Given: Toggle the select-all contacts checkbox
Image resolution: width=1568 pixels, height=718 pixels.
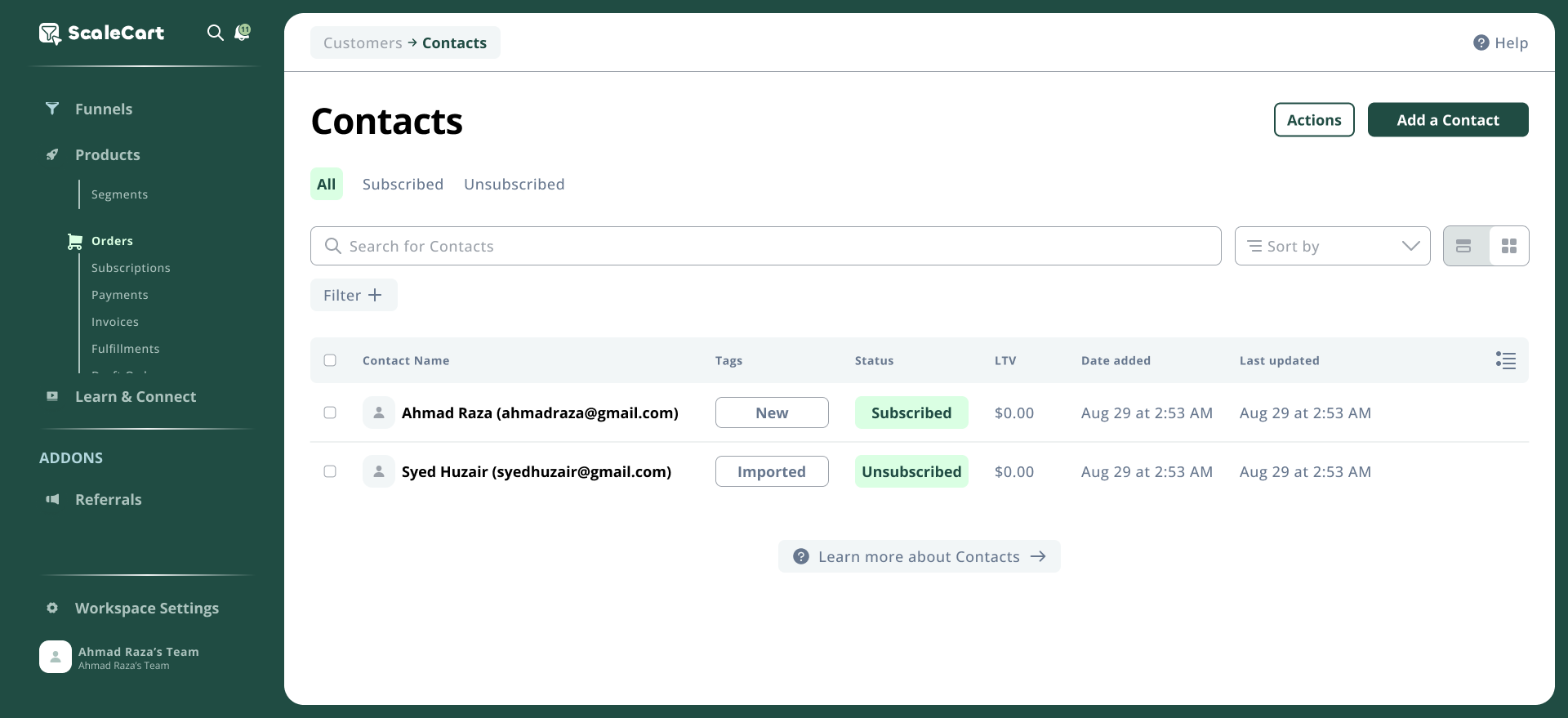Looking at the screenshot, I should click(x=330, y=360).
